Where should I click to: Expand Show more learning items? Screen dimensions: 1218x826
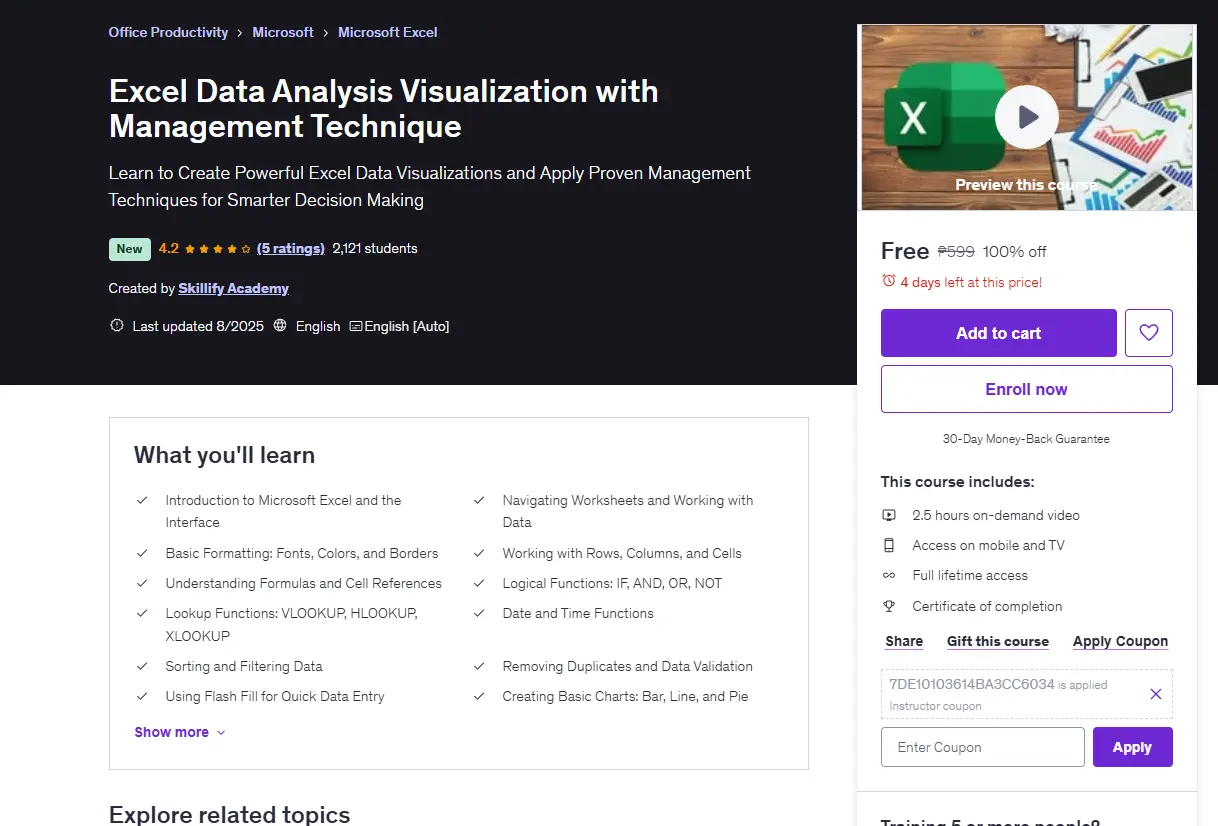click(180, 732)
